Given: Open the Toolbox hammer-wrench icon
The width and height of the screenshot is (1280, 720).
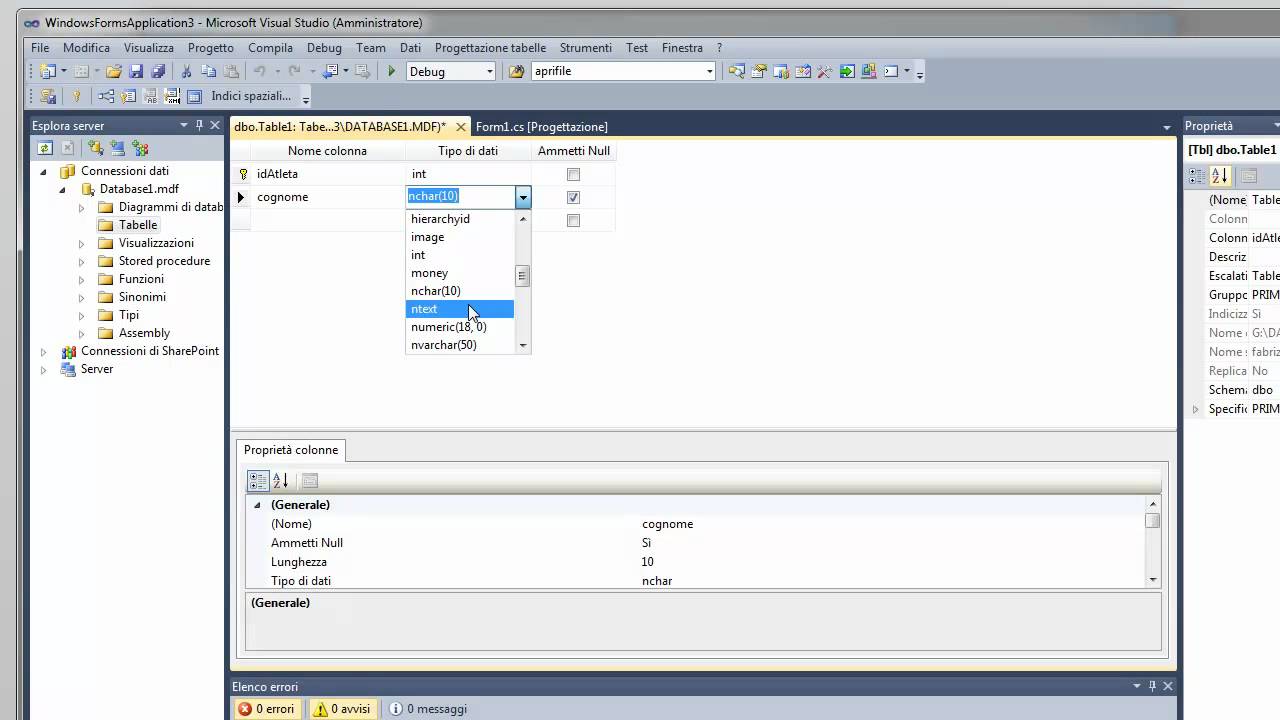Looking at the screenshot, I should point(825,71).
